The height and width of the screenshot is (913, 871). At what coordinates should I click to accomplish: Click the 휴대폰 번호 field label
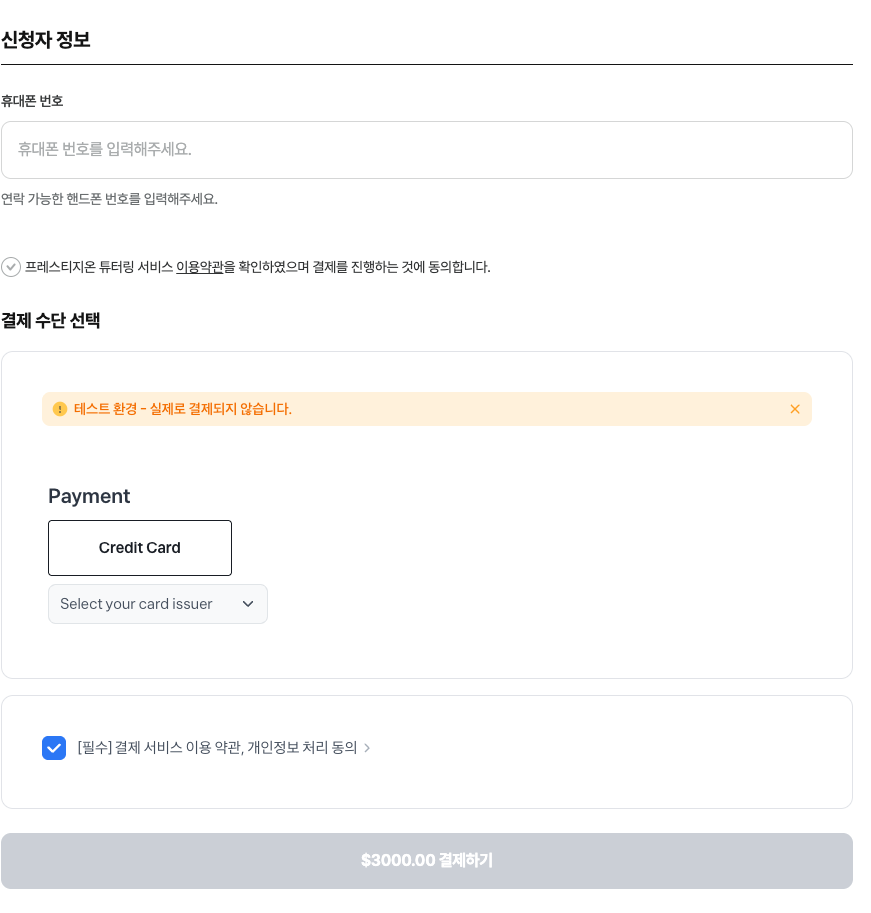click(x=32, y=101)
